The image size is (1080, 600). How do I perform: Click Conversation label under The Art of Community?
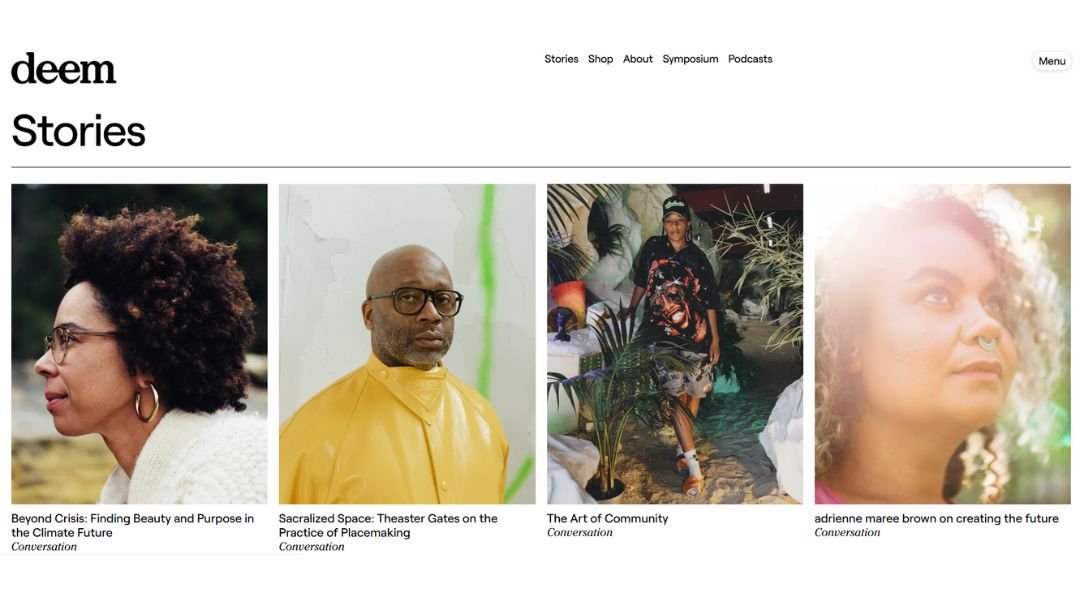point(579,532)
